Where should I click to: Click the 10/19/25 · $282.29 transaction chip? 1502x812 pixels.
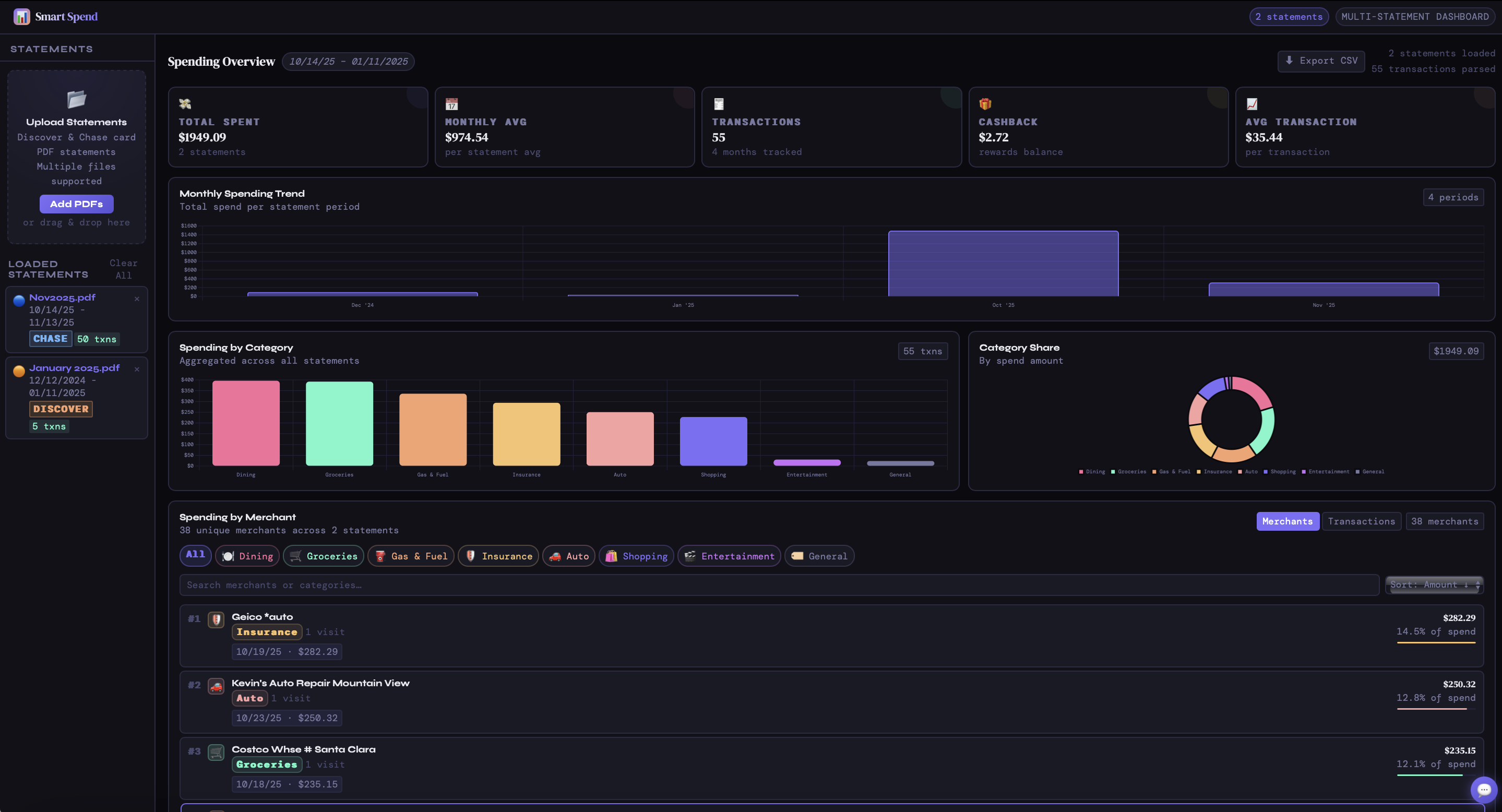287,652
